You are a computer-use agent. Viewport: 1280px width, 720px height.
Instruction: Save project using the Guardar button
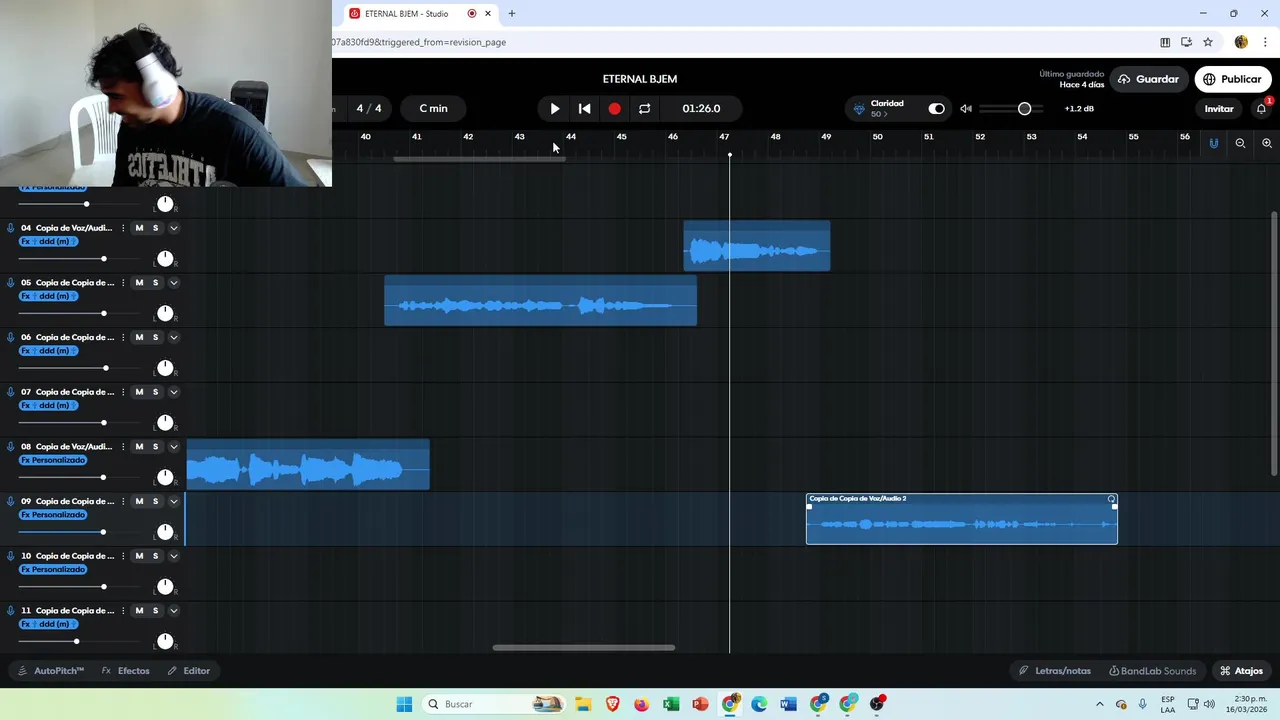pos(1149,79)
